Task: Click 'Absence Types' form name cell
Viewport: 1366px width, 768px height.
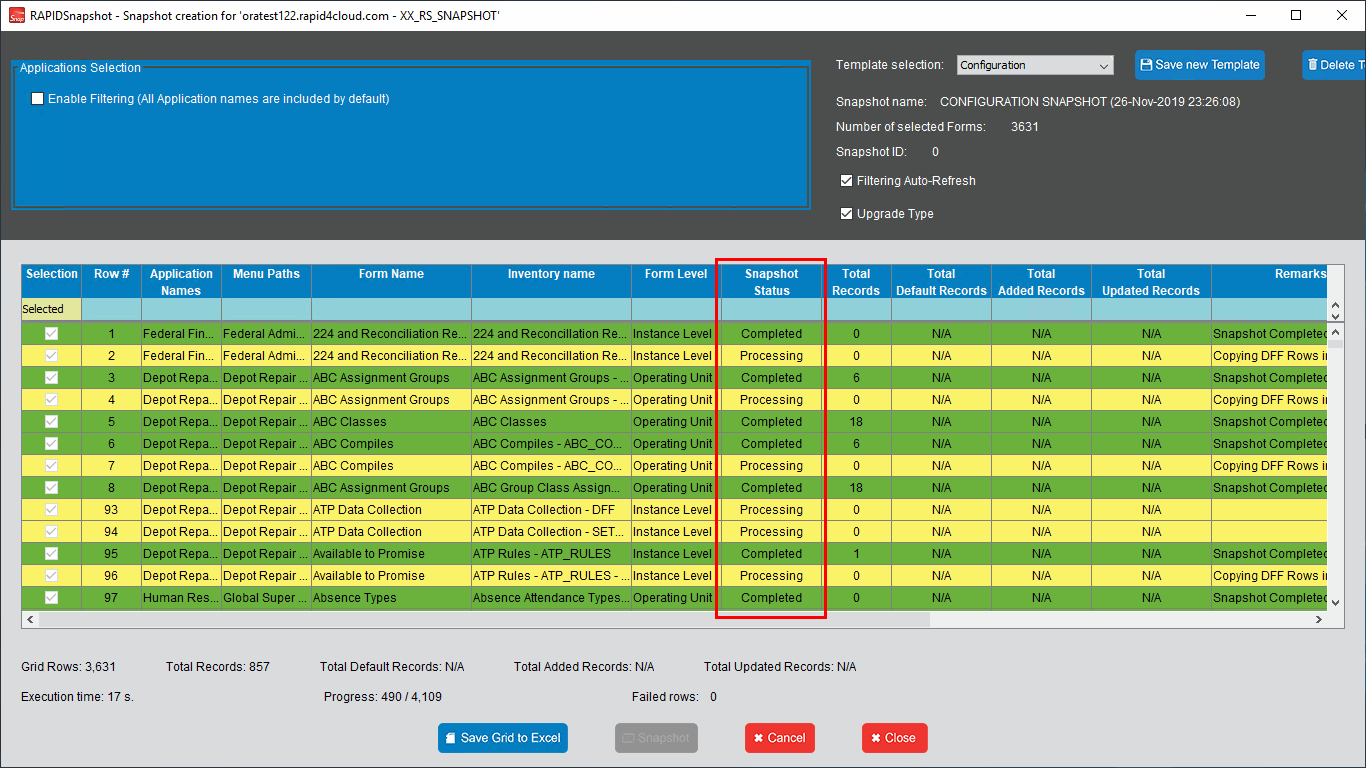Action: tap(392, 598)
